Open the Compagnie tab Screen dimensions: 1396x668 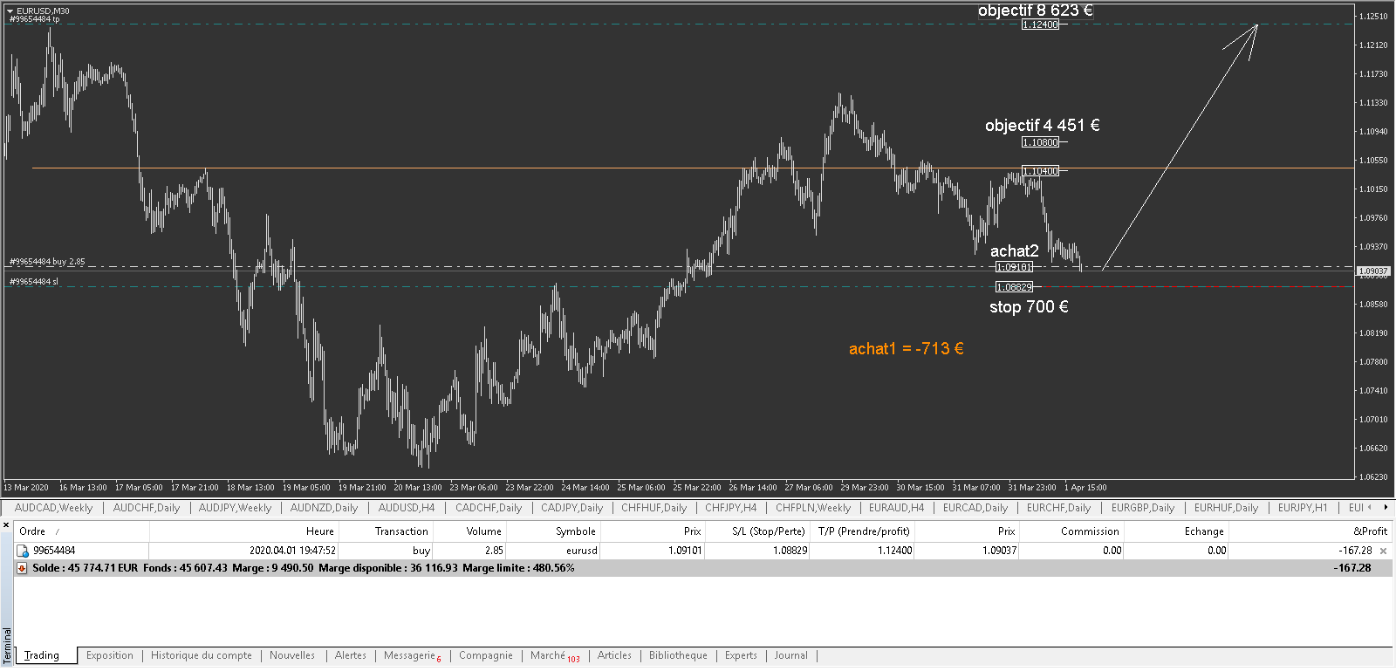point(485,655)
